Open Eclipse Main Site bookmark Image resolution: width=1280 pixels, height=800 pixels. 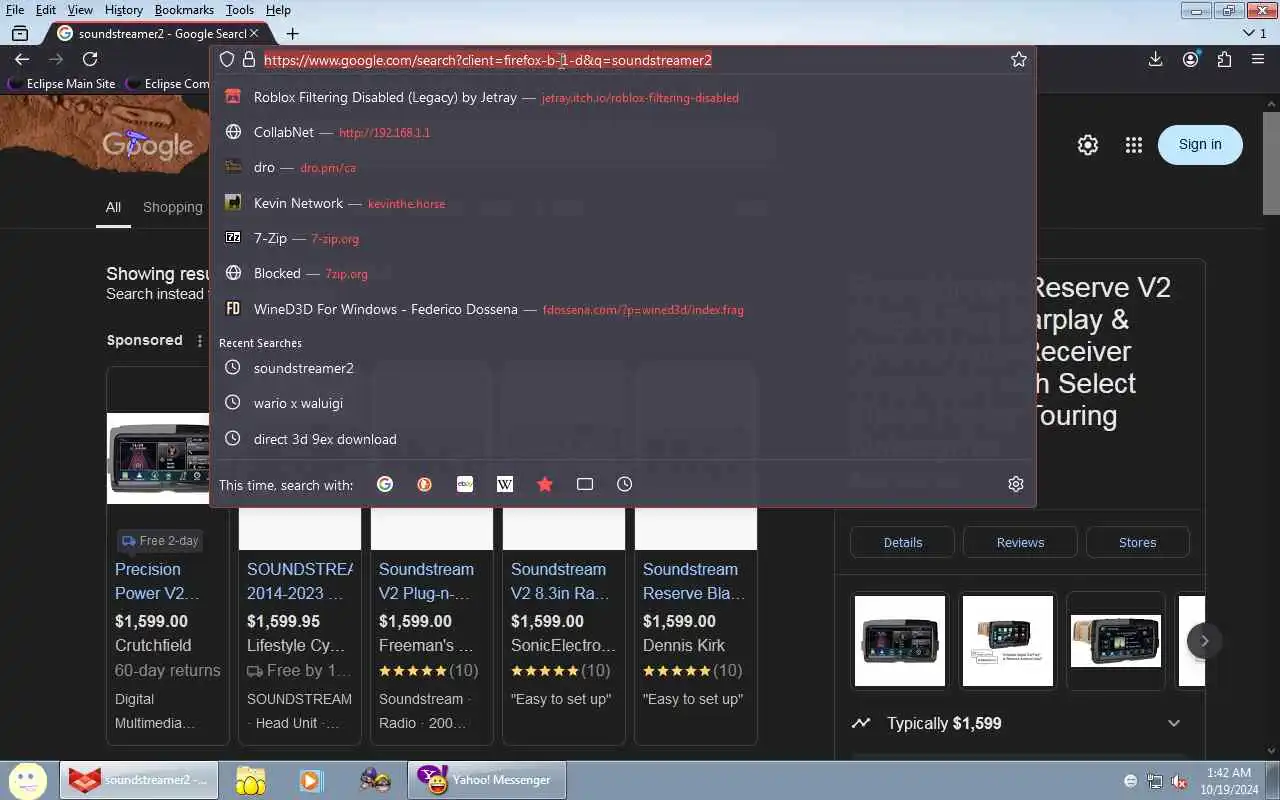point(61,84)
